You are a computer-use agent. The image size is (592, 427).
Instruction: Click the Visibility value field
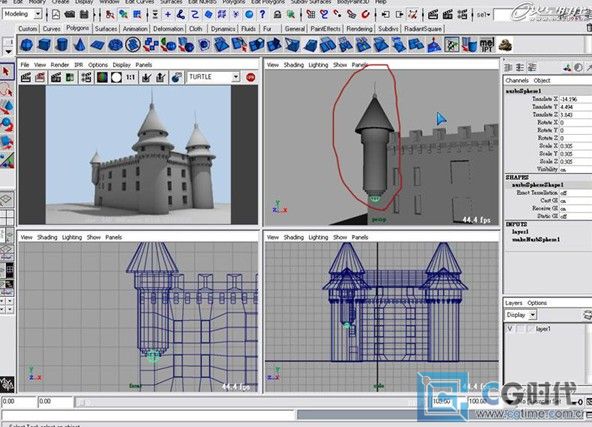pyautogui.click(x=575, y=170)
